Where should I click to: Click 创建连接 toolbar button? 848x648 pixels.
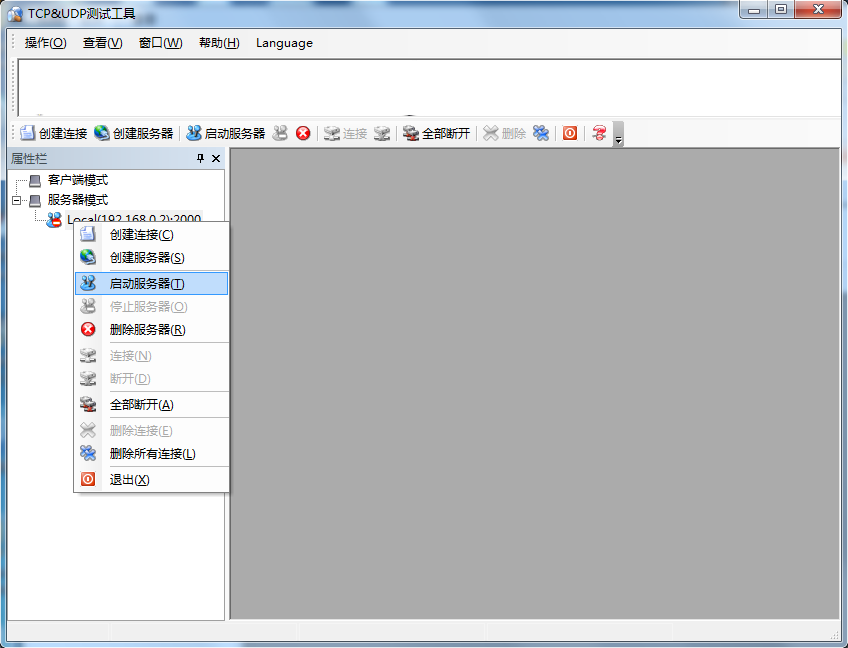coord(54,133)
